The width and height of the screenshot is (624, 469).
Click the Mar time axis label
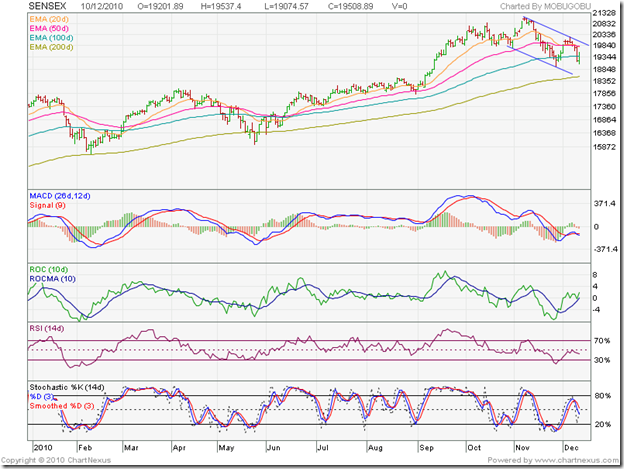(x=131, y=448)
